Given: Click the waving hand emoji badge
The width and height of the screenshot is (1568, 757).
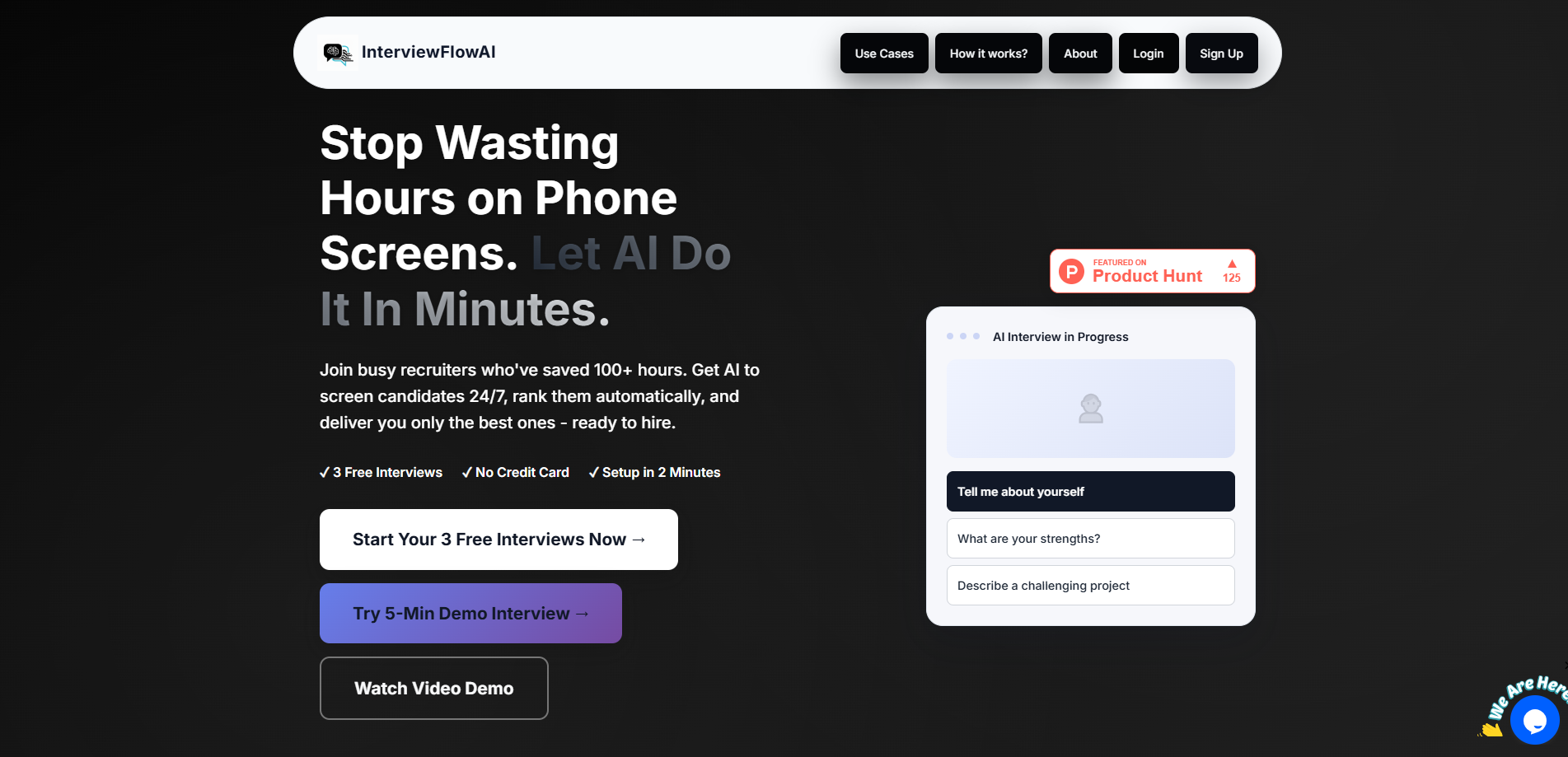Looking at the screenshot, I should tap(1492, 731).
